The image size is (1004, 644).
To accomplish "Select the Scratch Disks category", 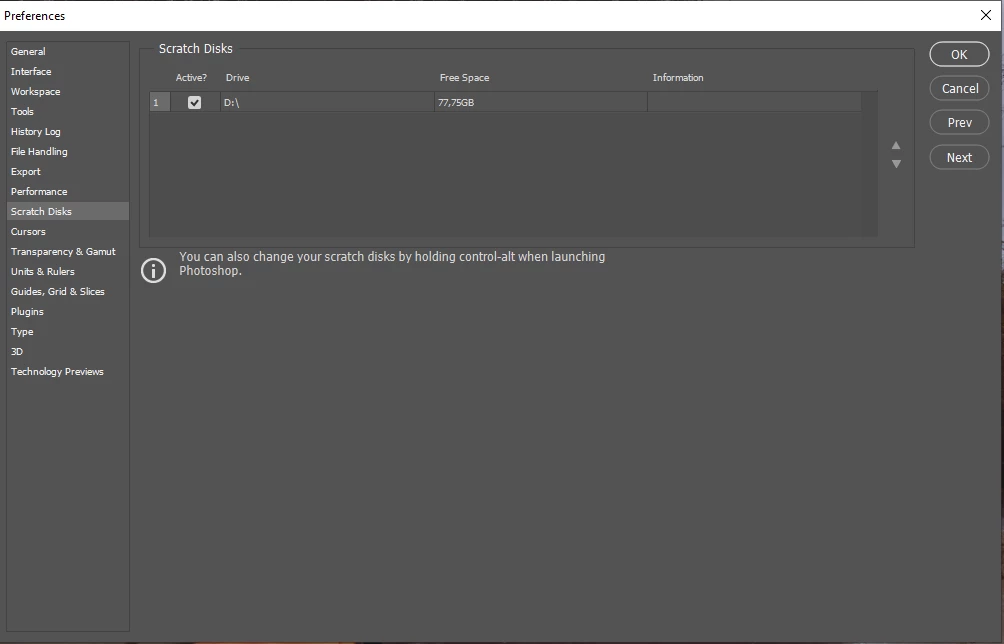I will pos(68,211).
